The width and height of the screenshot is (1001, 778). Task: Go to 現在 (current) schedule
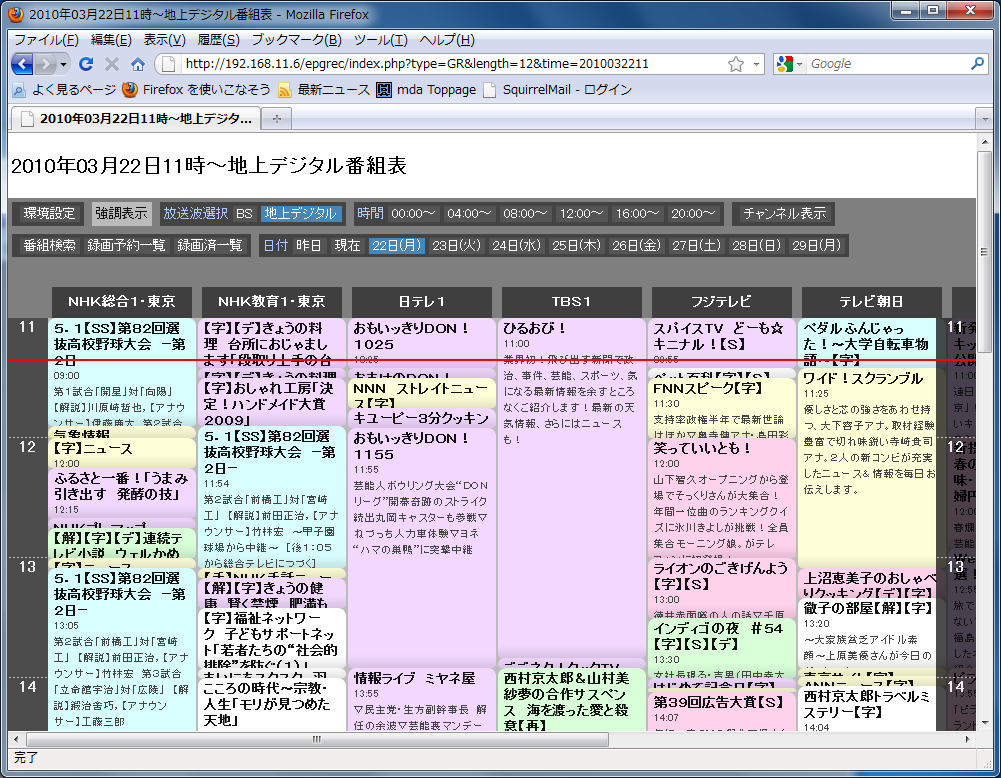347,246
